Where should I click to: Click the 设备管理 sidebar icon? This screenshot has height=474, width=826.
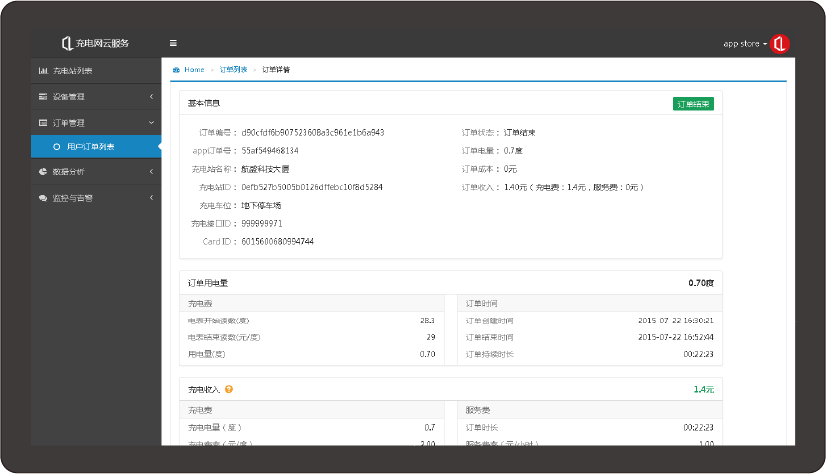(43, 97)
